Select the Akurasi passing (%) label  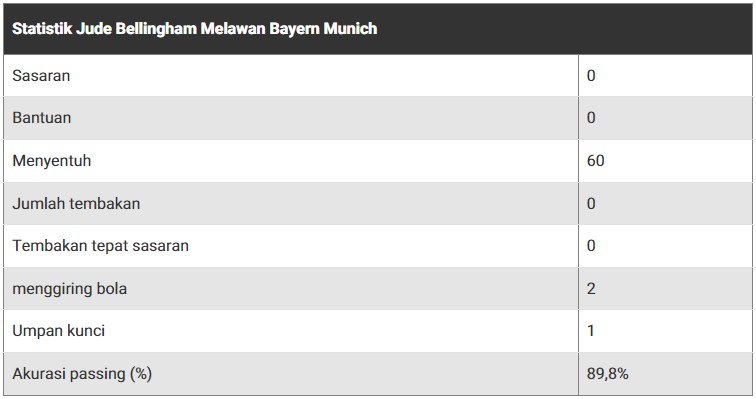[82, 374]
